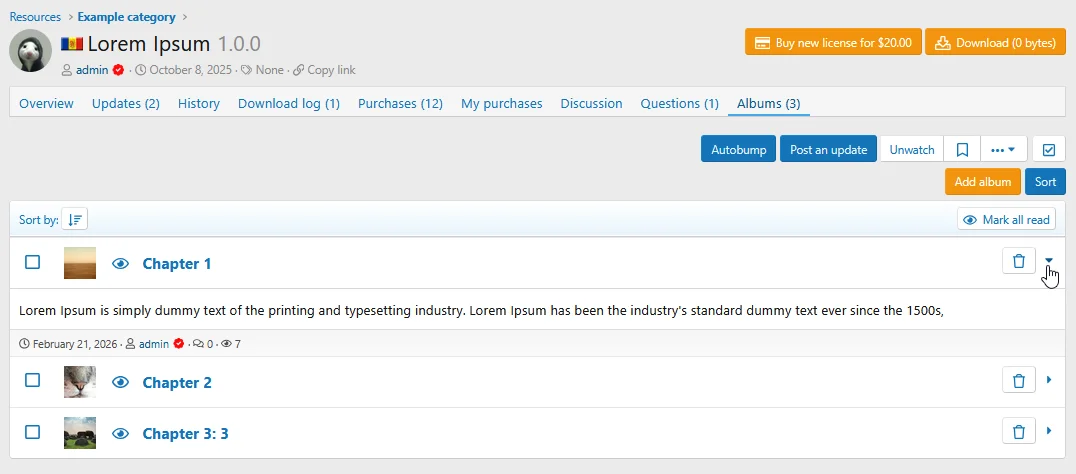Switch to the Discussion tab
1076x474 pixels.
pos(591,104)
